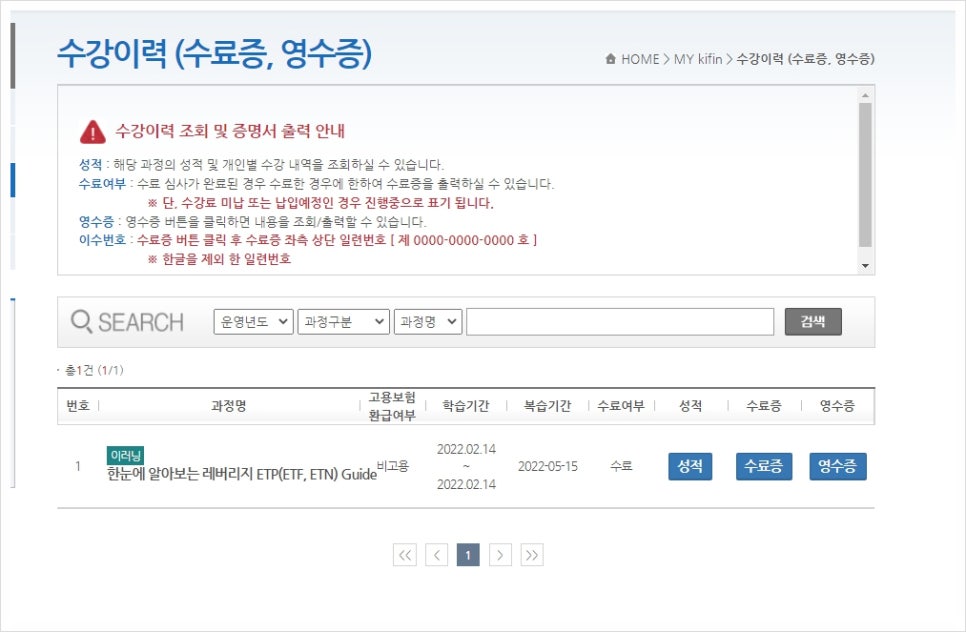Click the blue 영수증 button

pyautogui.click(x=837, y=466)
